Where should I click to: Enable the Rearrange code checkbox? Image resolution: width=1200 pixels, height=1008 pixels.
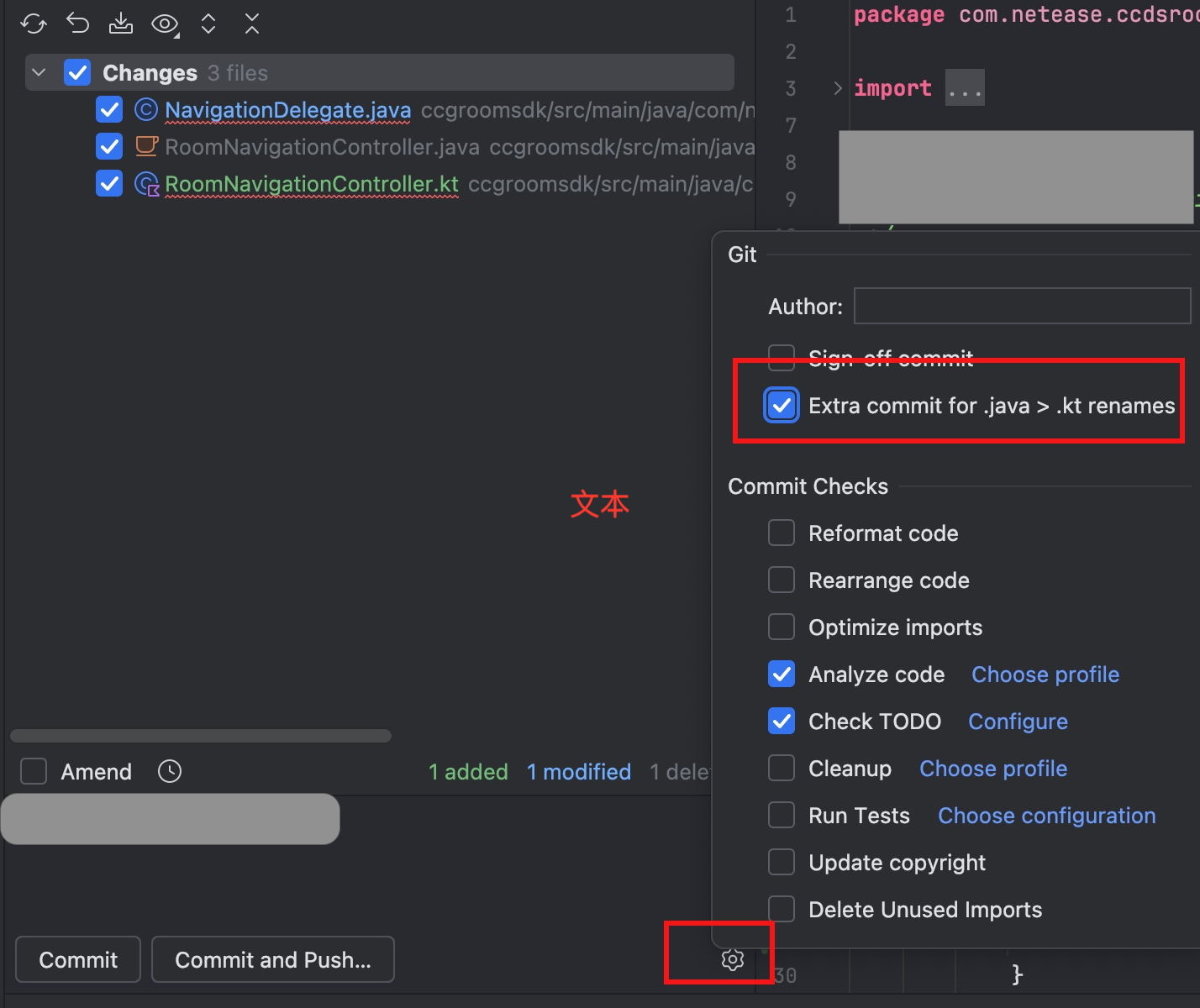pos(782,580)
